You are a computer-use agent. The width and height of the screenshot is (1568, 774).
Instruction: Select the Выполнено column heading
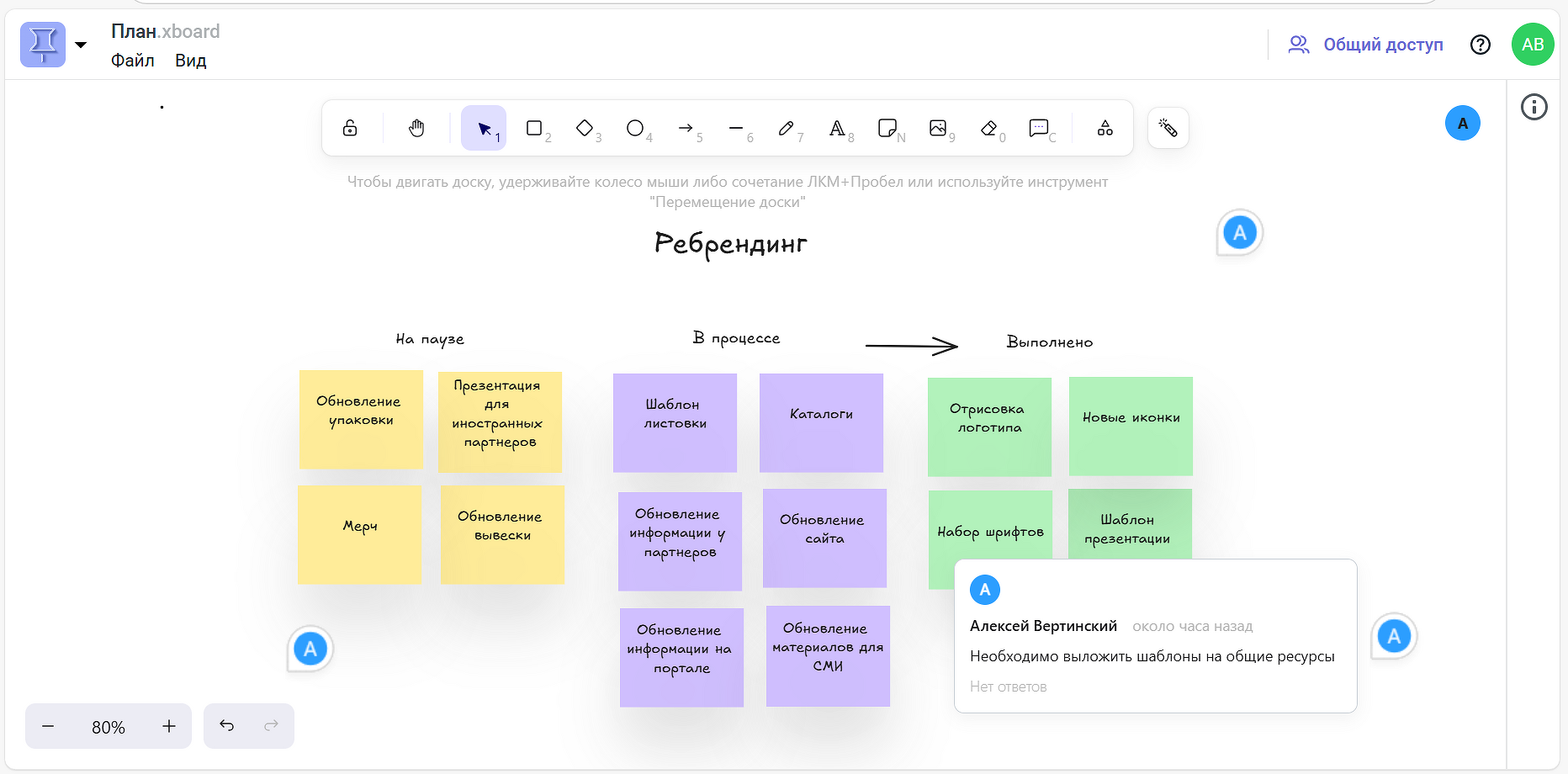coord(1050,342)
